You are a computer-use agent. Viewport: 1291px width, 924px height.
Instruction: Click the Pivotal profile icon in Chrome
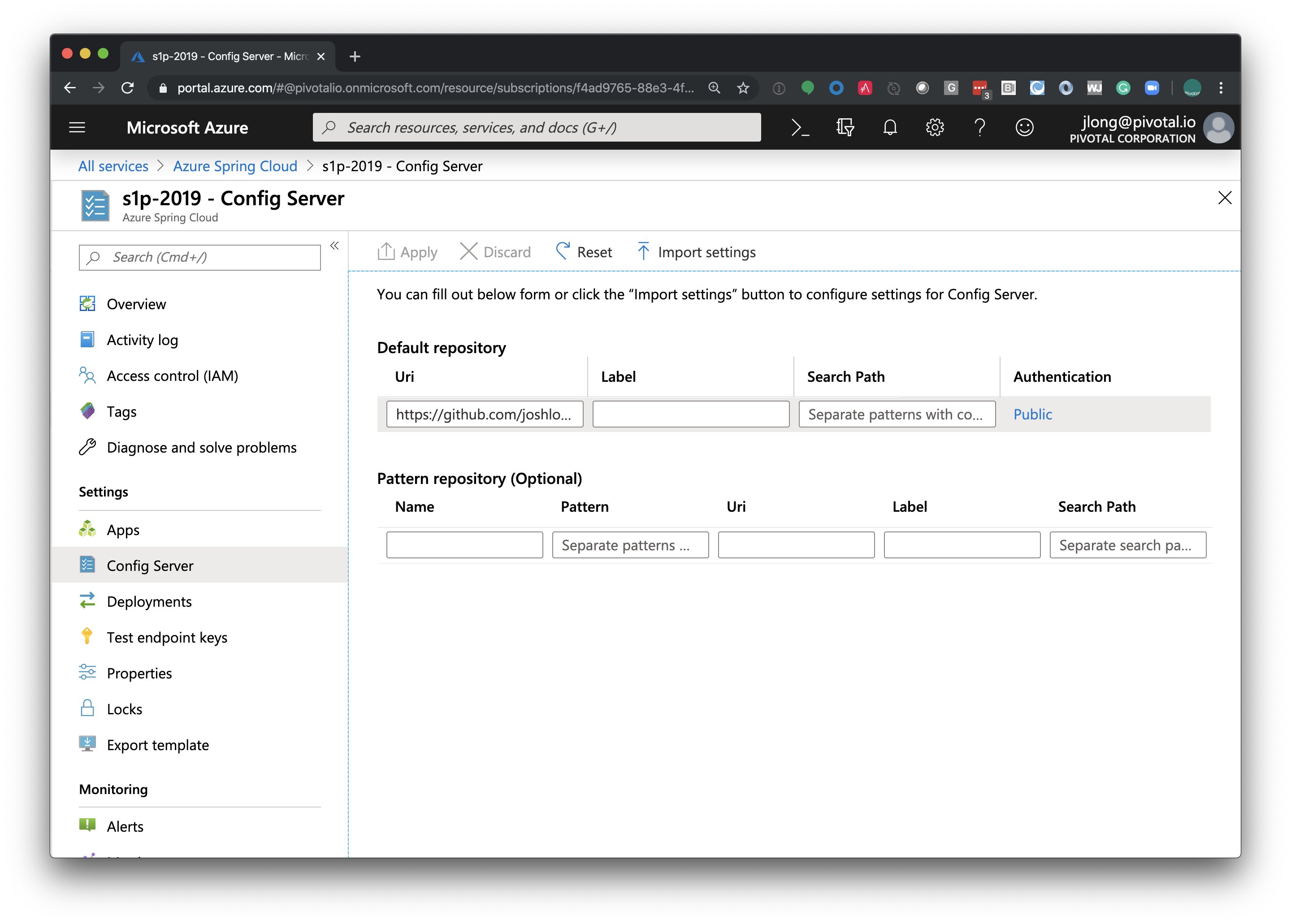pyautogui.click(x=1191, y=88)
